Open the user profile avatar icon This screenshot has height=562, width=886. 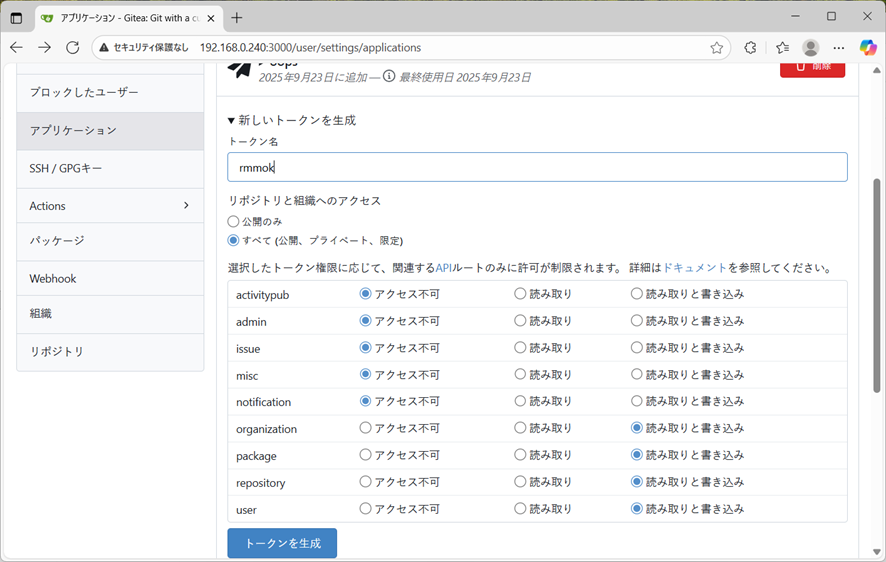click(810, 47)
